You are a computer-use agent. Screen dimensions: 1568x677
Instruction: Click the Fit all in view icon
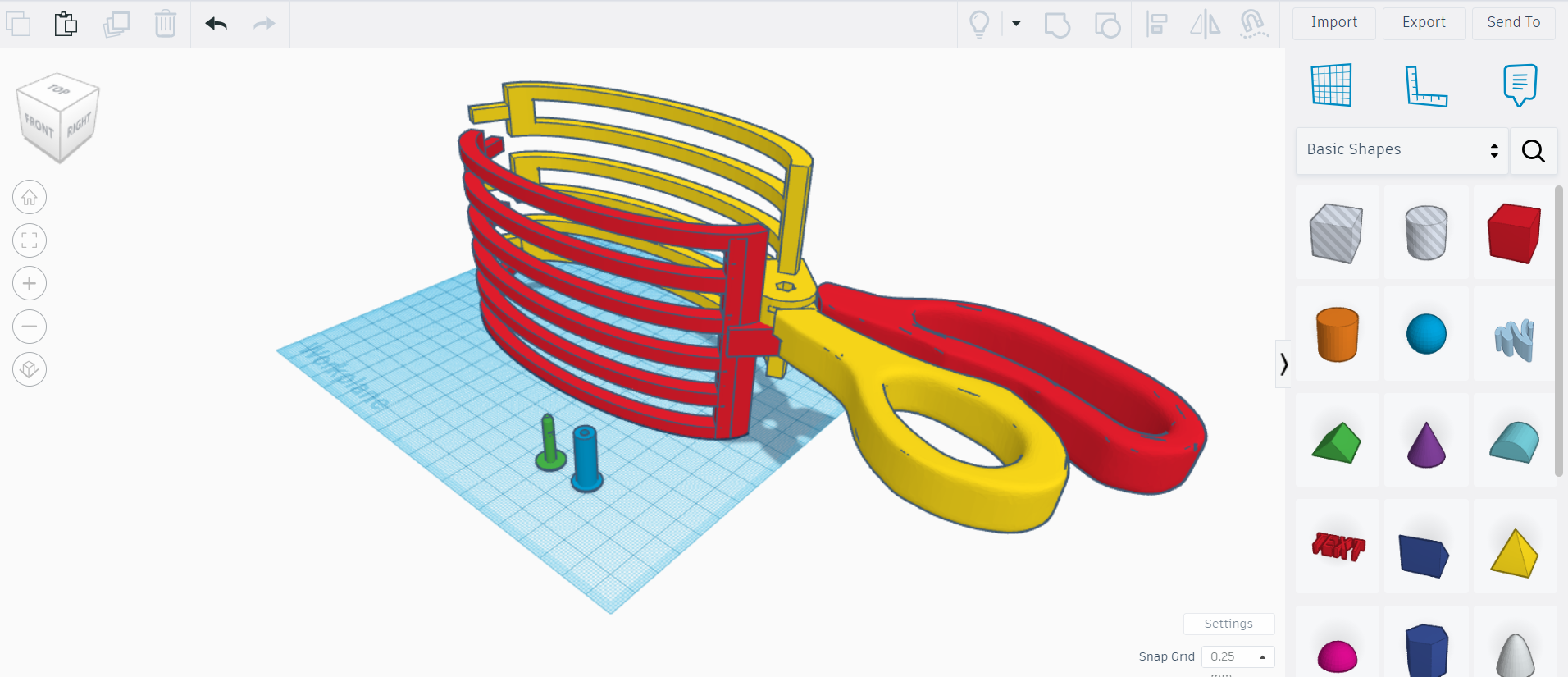[x=30, y=240]
